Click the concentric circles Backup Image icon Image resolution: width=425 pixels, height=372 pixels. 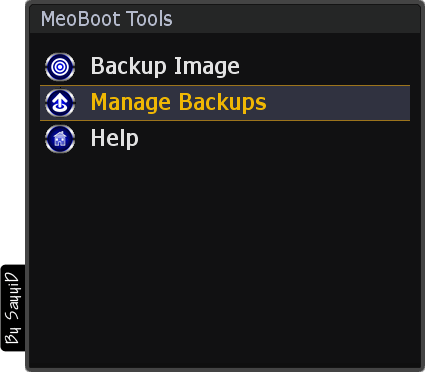(x=60, y=67)
